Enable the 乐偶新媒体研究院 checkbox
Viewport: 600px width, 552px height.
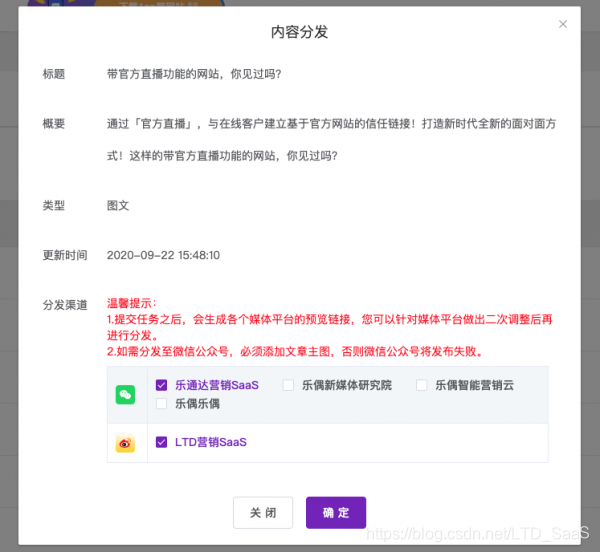click(288, 385)
